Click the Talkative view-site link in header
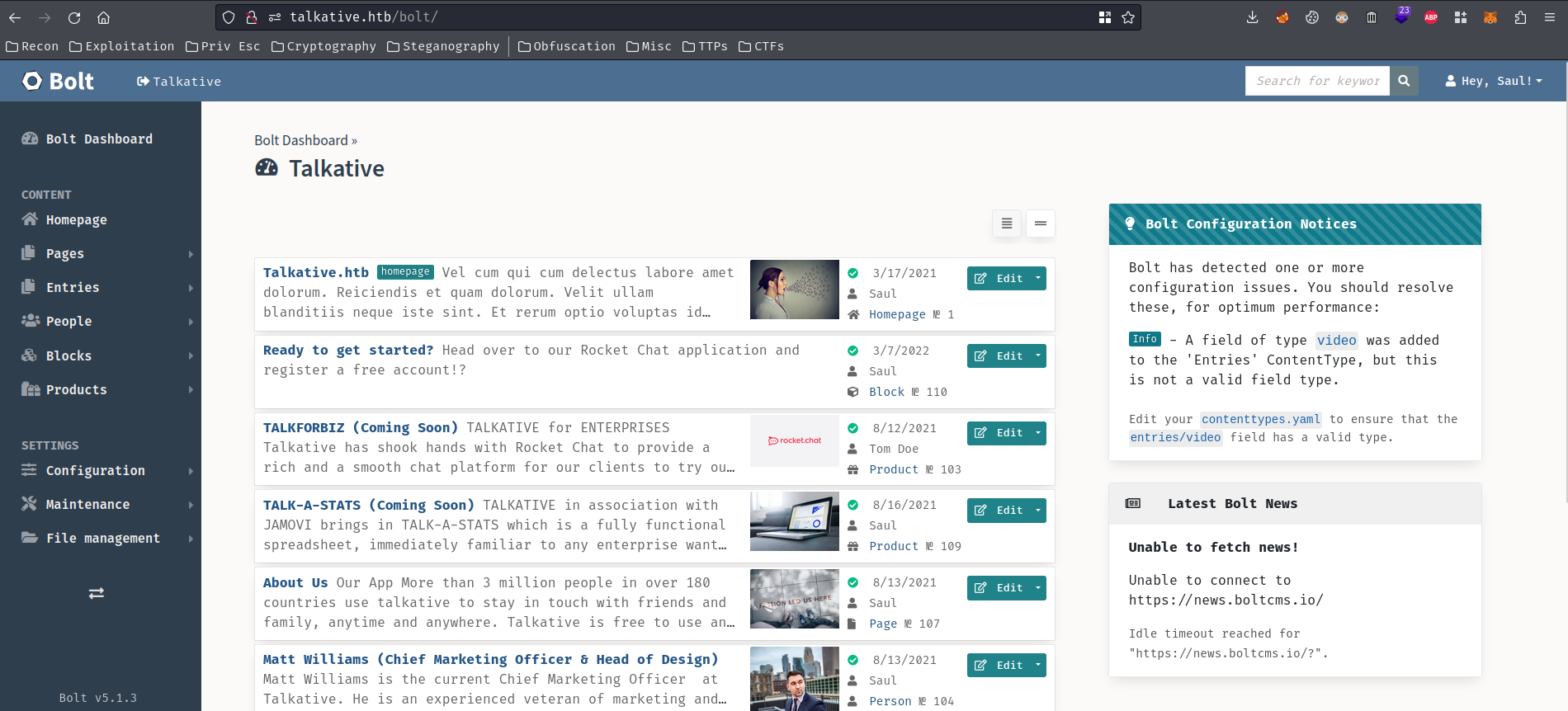The height and width of the screenshot is (711, 1568). pos(179,81)
